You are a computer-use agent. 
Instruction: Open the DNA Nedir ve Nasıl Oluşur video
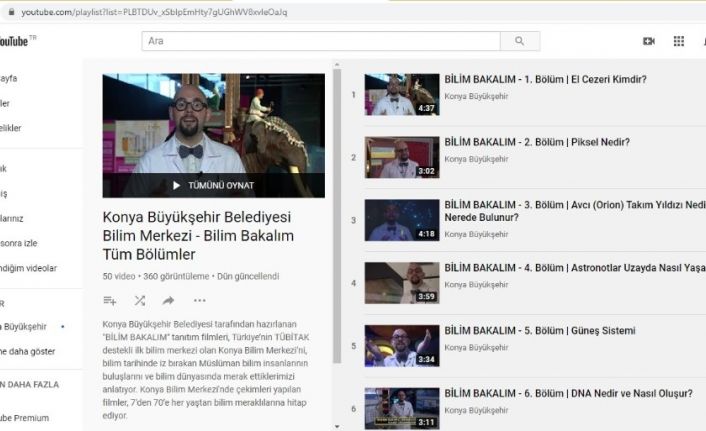coord(568,393)
